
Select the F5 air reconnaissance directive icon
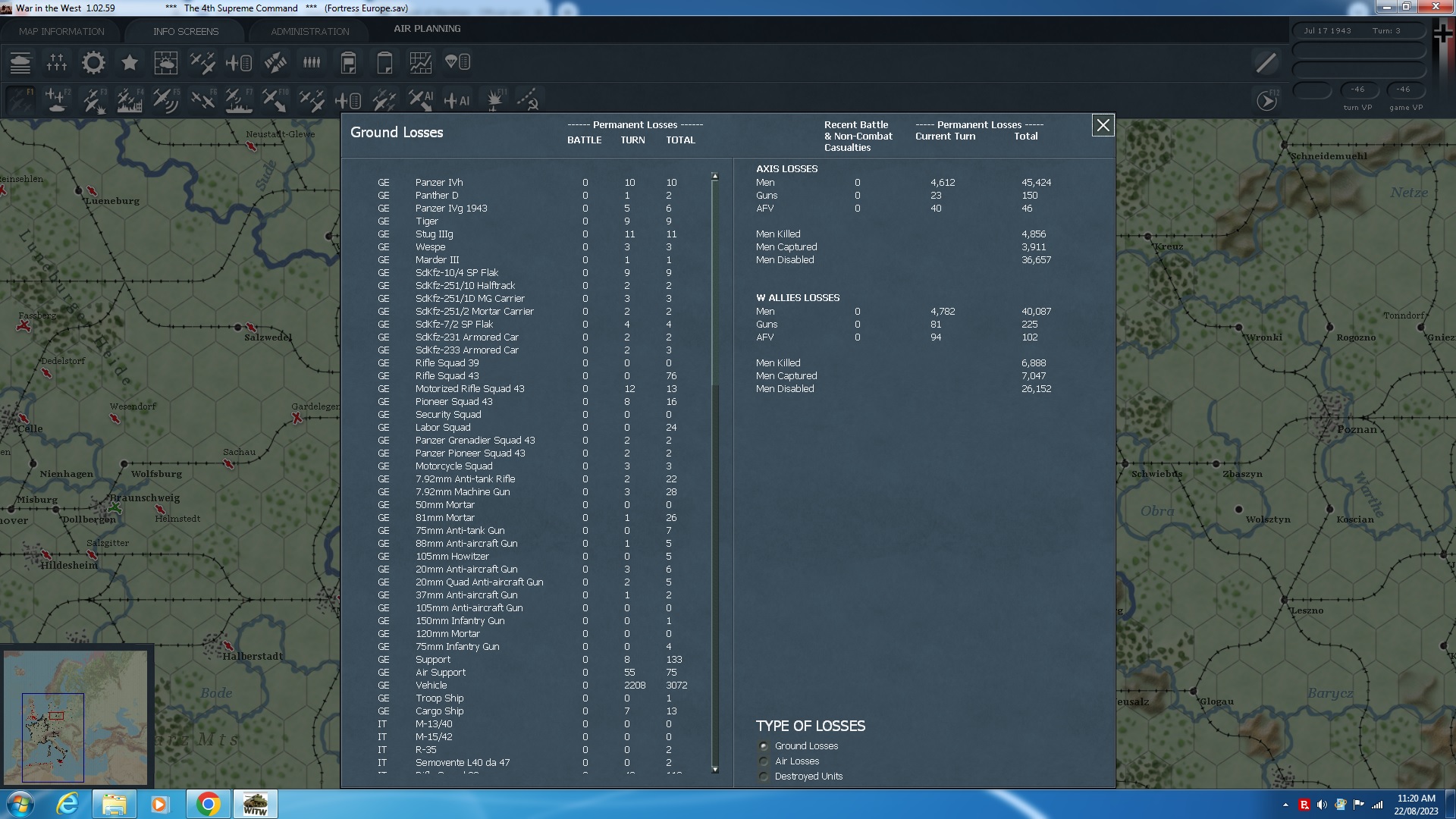166,99
